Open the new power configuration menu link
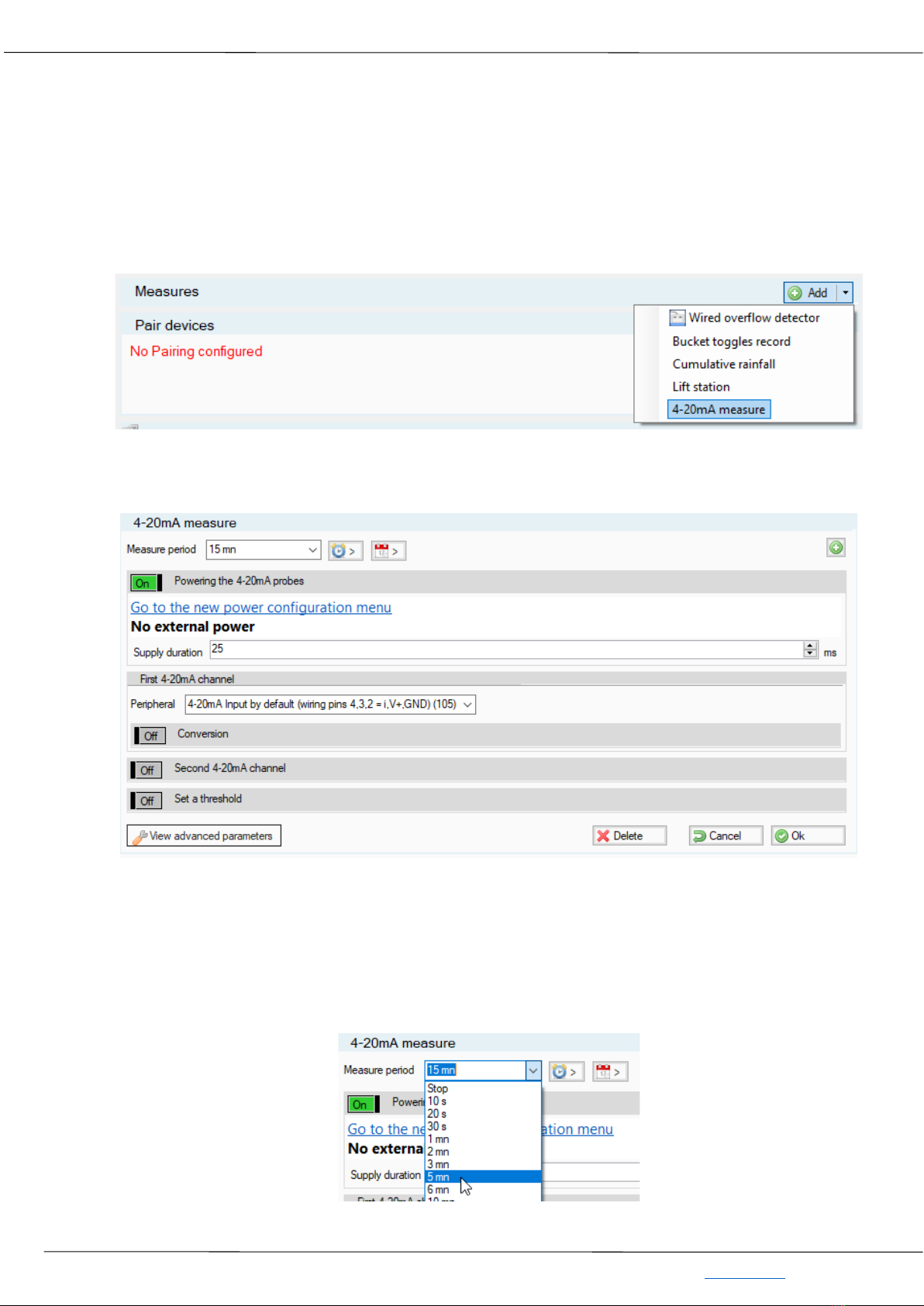Screen dimensions: 924x1306 [x=260, y=608]
